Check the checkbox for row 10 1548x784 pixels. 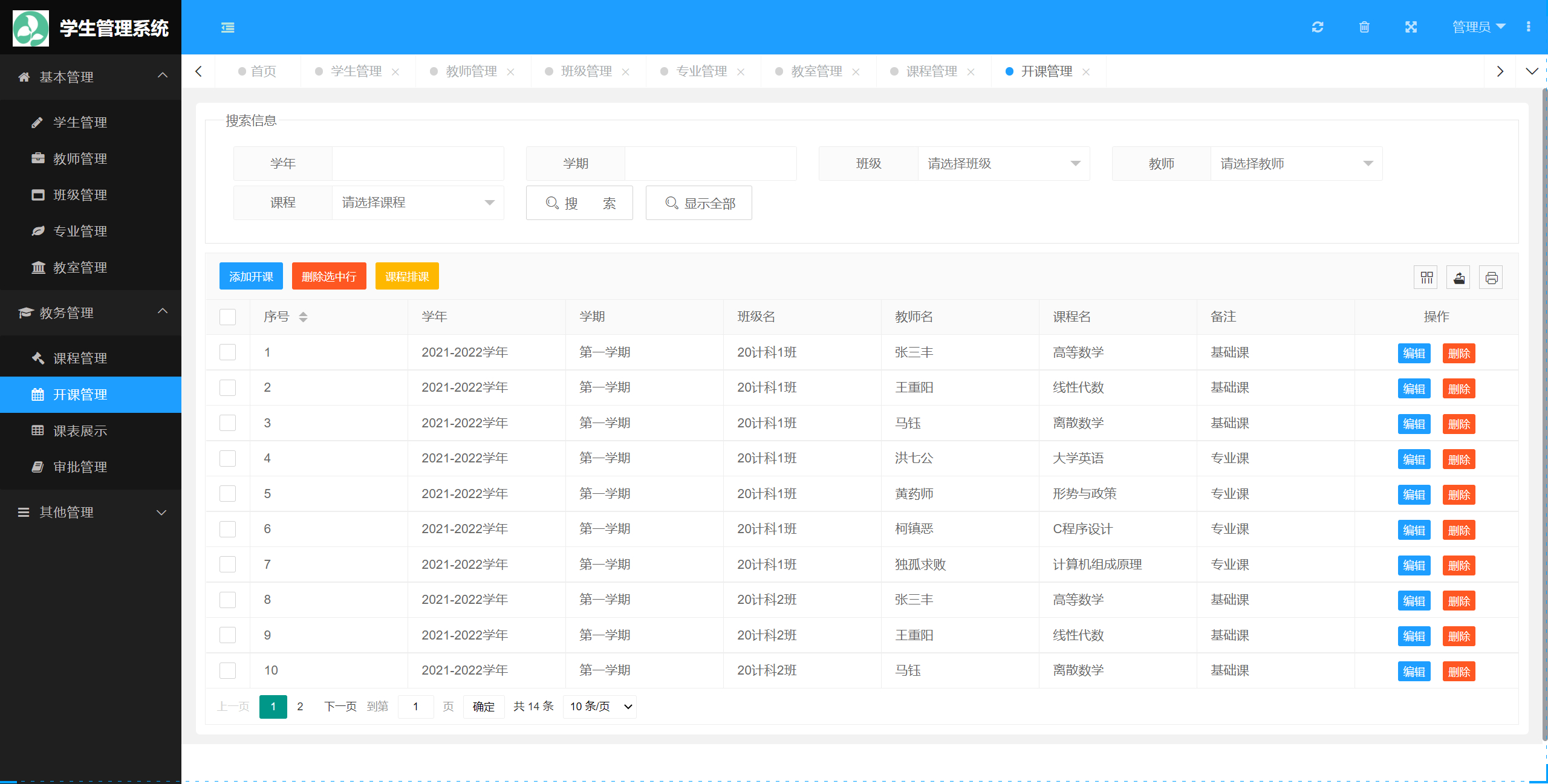227,670
